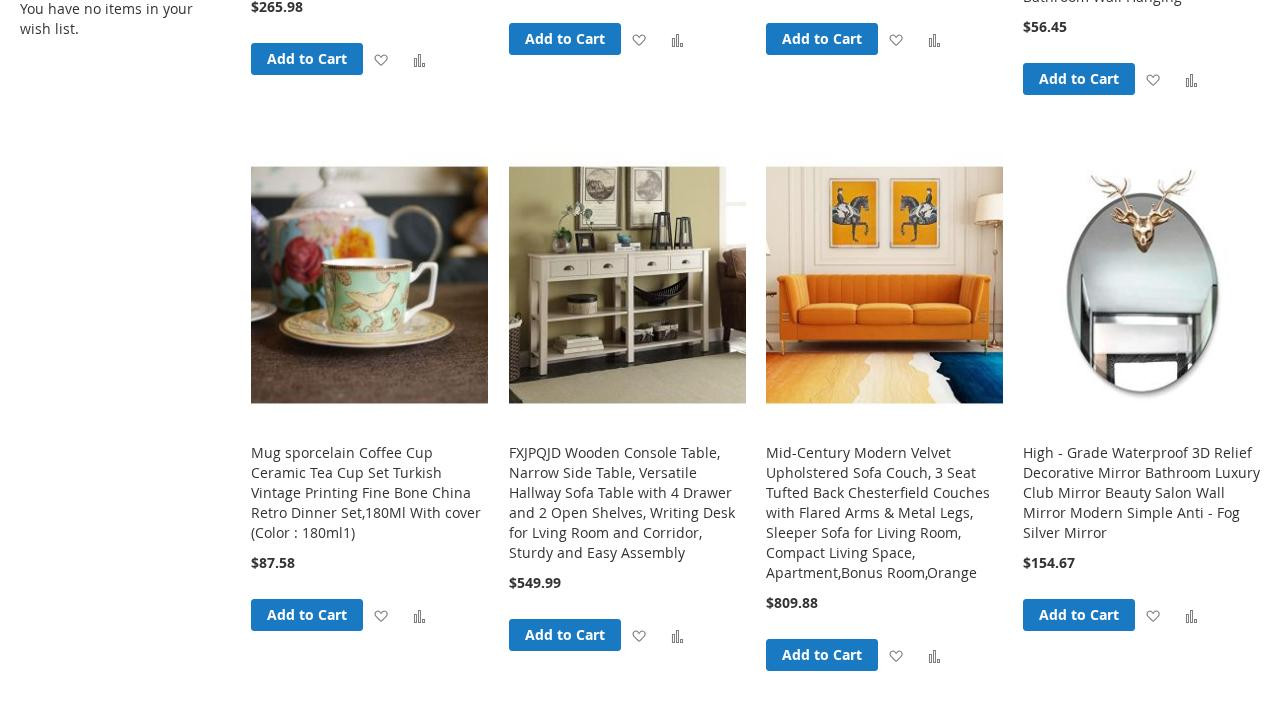Add the FXJPQJD Console Table to wish list
The image size is (1280, 720).
[639, 636]
